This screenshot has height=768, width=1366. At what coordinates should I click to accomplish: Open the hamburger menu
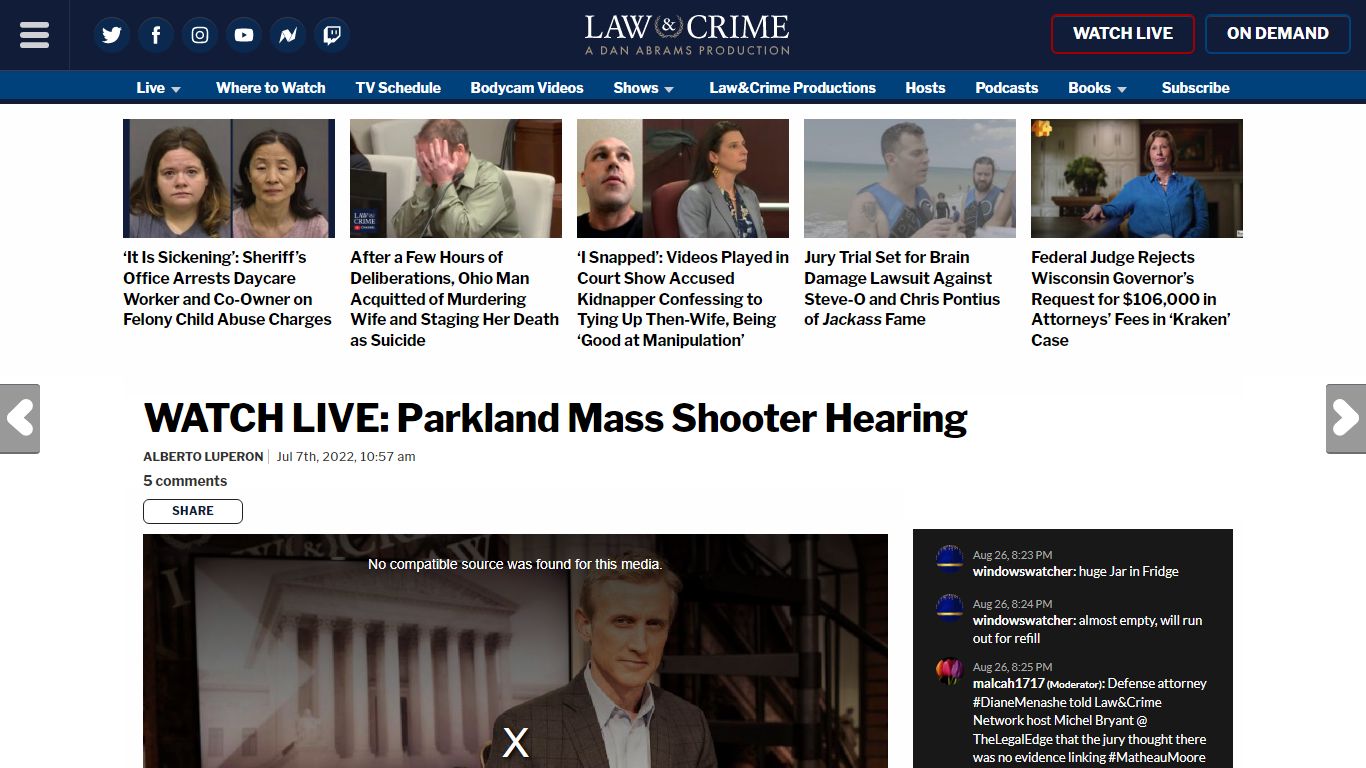(x=34, y=34)
